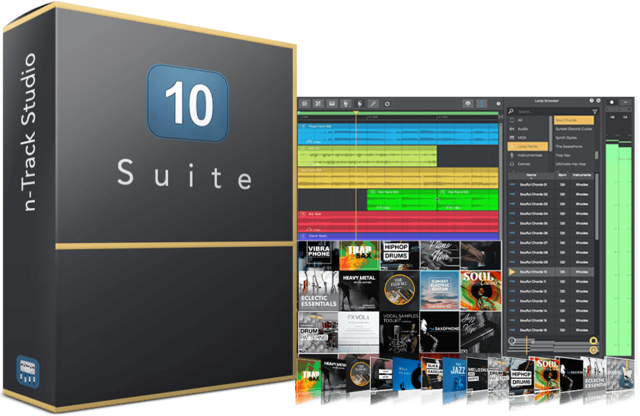Choose Sunset Electric Guitar in the pack list
Viewport: 640px width, 416px height.
click(x=573, y=129)
